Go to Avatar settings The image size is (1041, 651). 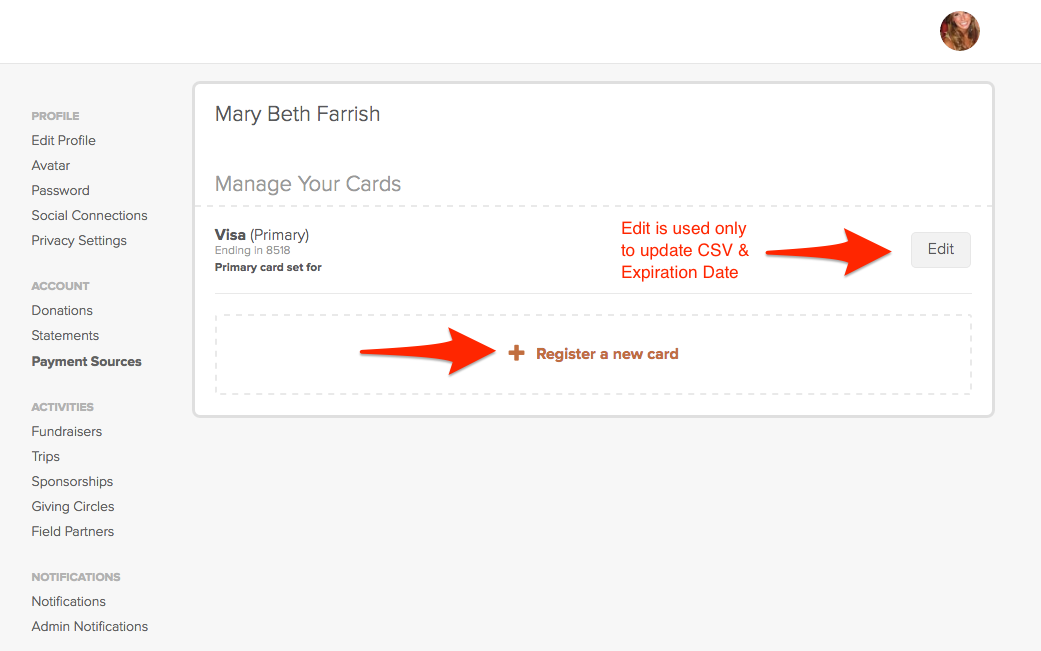(x=50, y=165)
